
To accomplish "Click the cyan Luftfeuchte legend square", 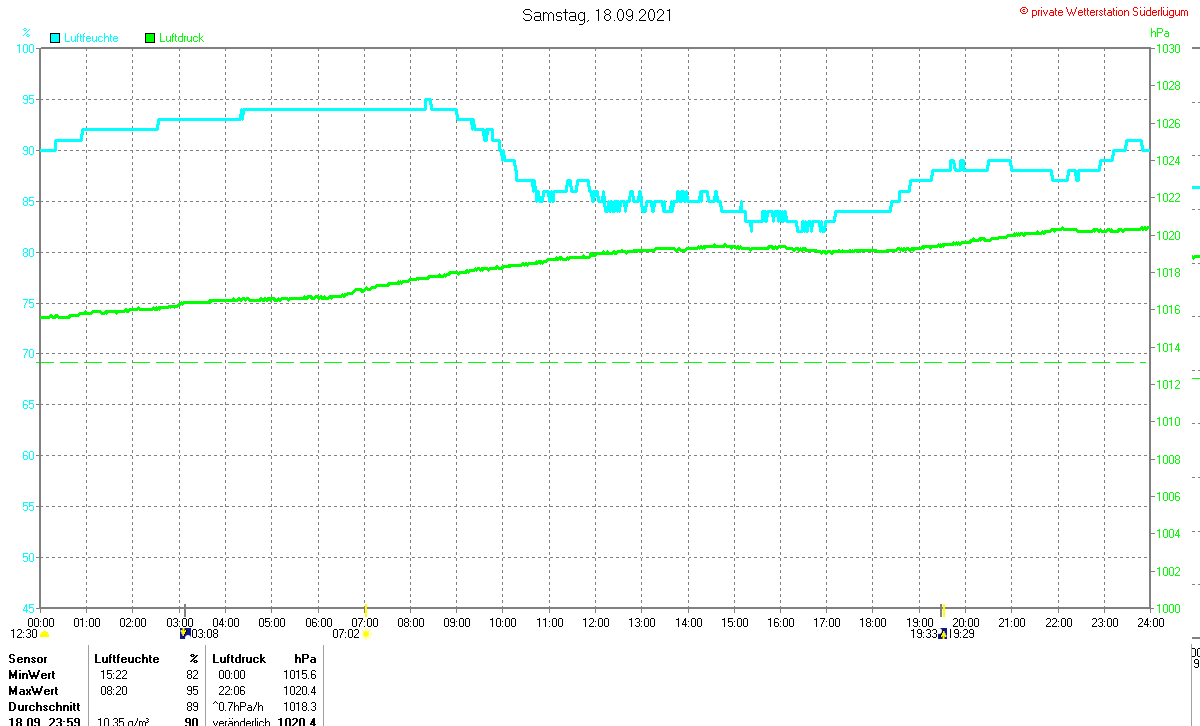I will pos(55,38).
